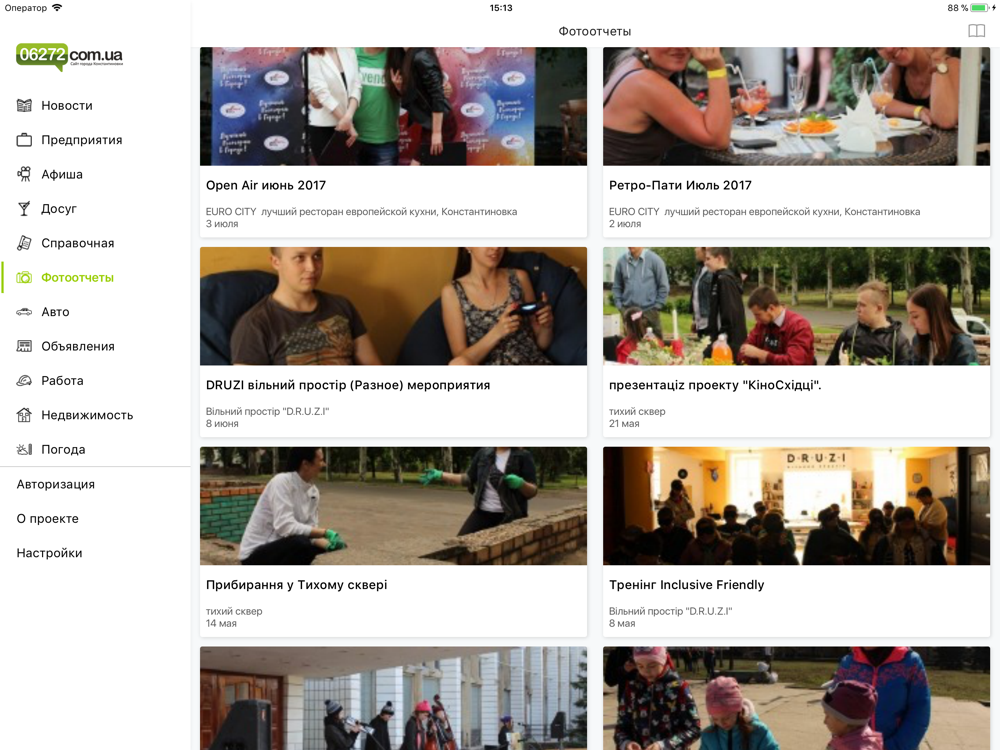Click the house icon for Недвижимость
Viewport: 1000px width, 750px height.
pyautogui.click(x=24, y=415)
